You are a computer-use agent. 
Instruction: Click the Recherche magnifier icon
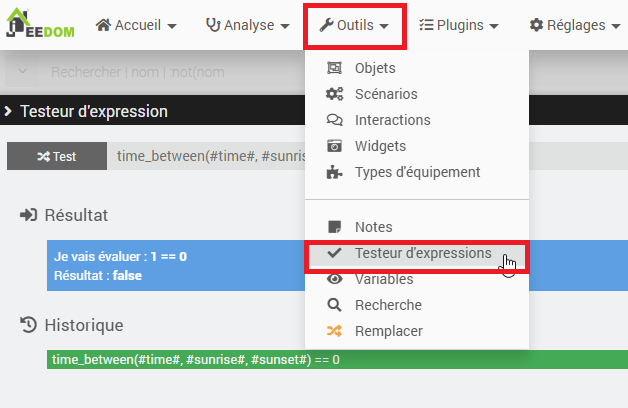335,305
